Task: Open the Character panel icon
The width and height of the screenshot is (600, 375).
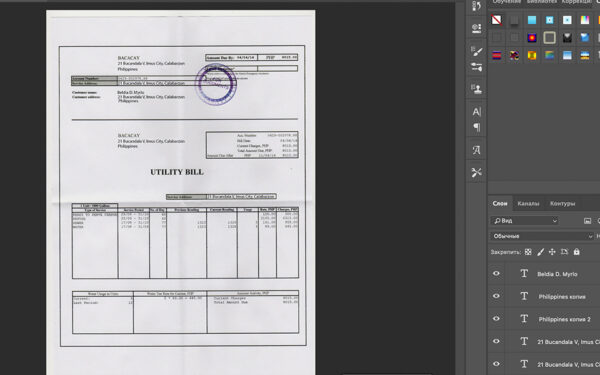Action: pyautogui.click(x=476, y=112)
